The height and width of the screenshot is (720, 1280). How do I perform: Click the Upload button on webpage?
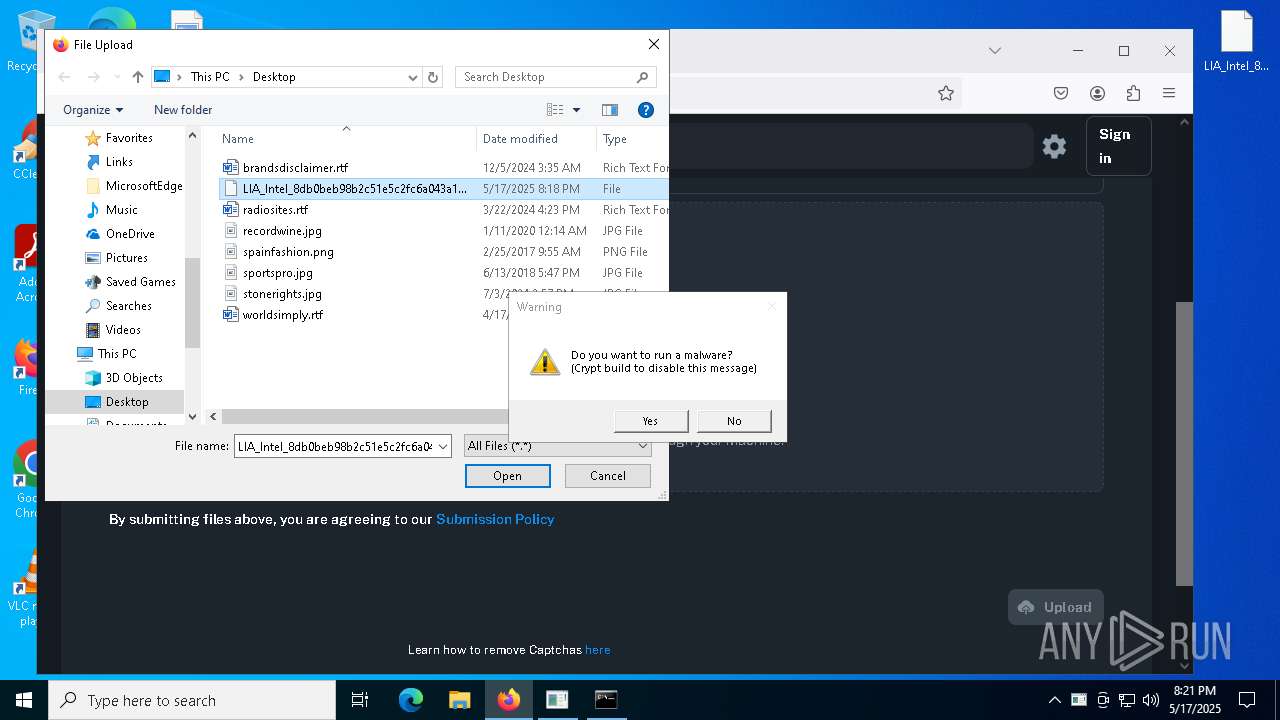point(1056,607)
